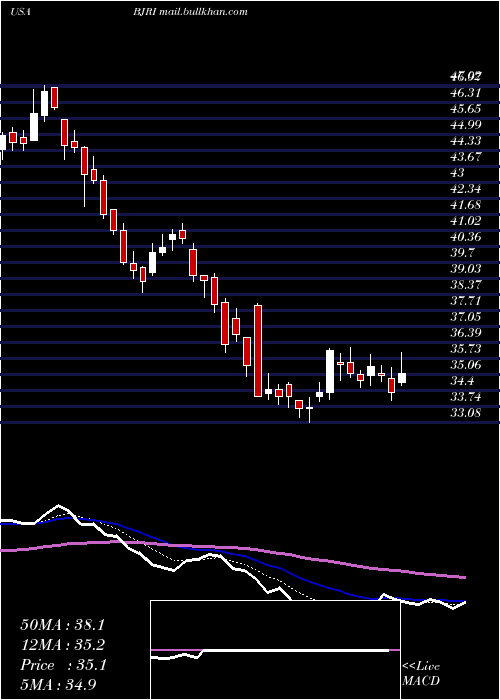500x700 pixels.
Task: Click inside the MACD inset panel
Action: 275,650
